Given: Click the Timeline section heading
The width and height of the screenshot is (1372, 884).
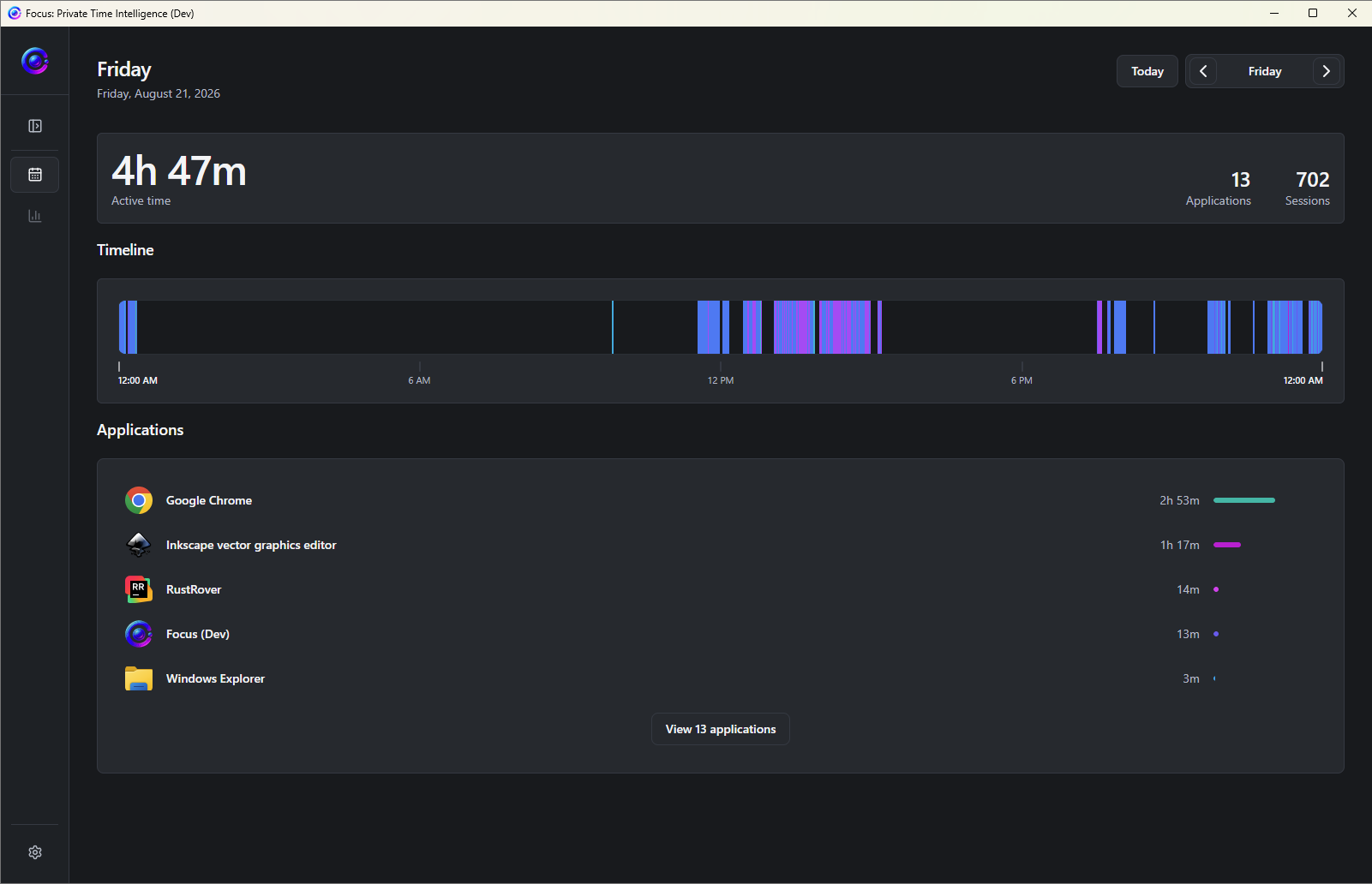Looking at the screenshot, I should point(125,250).
